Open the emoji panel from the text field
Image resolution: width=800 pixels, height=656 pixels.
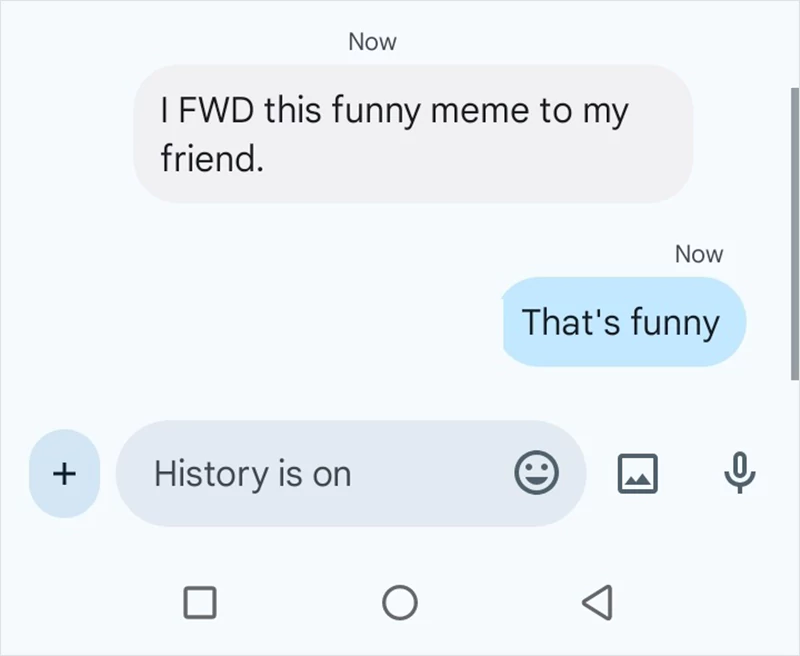coord(538,474)
